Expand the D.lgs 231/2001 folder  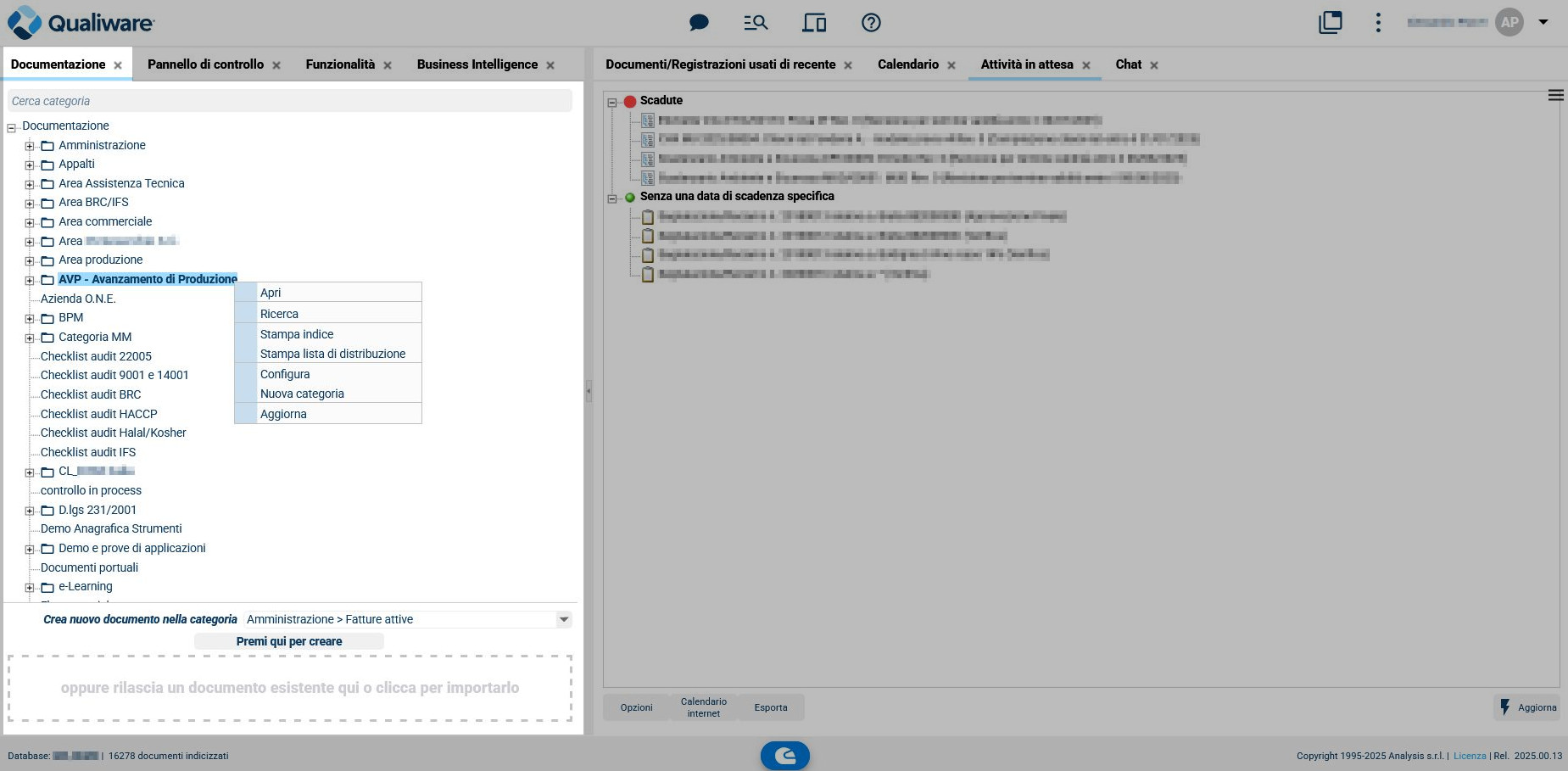coord(30,511)
